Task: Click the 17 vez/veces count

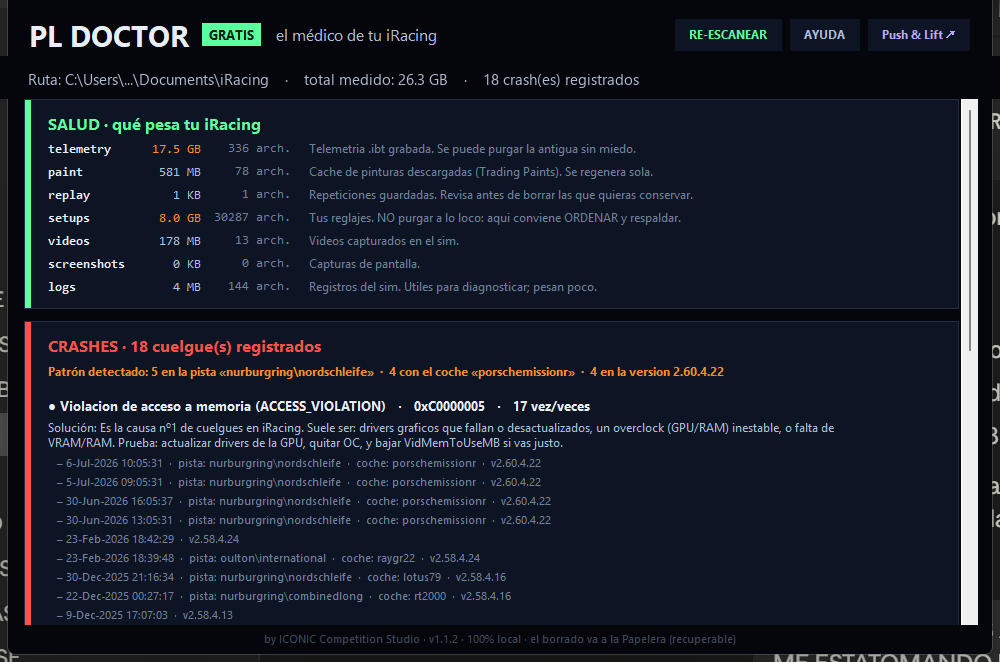Action: [552, 406]
